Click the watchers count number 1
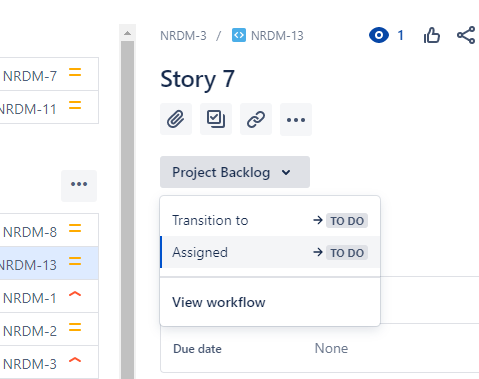 400,35
